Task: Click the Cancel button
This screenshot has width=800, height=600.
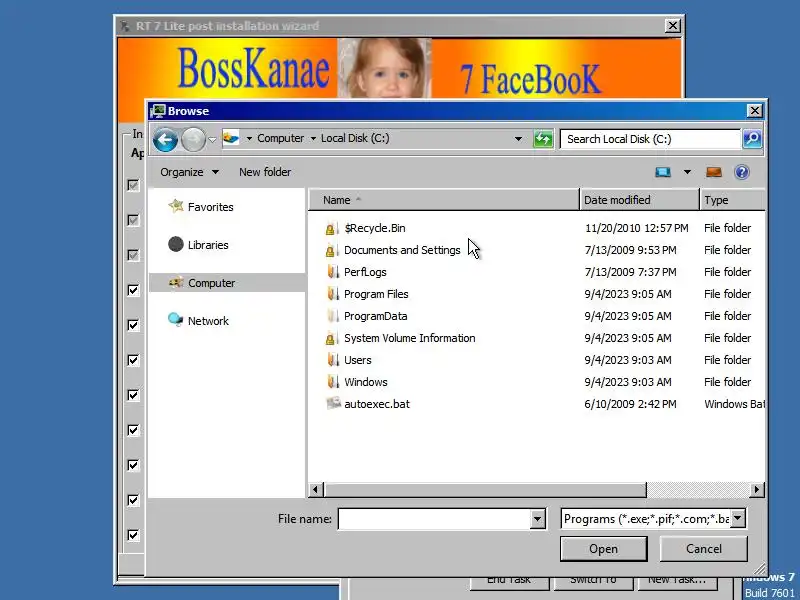Action: click(704, 549)
